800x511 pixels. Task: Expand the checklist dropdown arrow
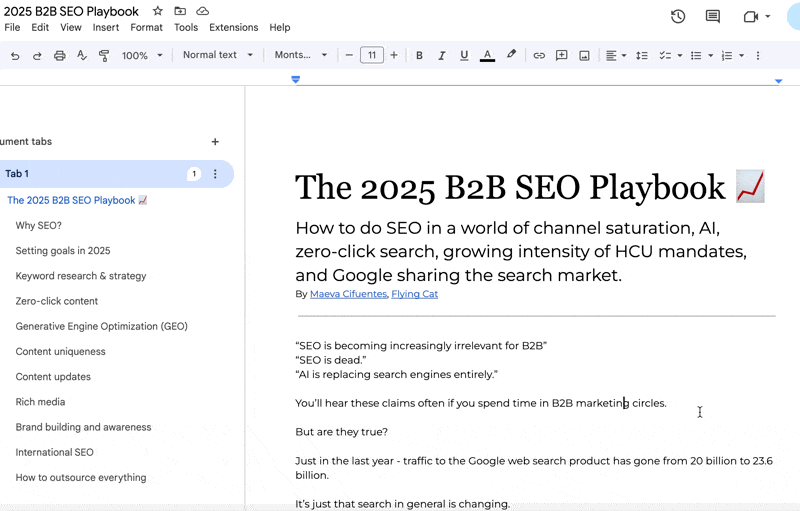[680, 56]
